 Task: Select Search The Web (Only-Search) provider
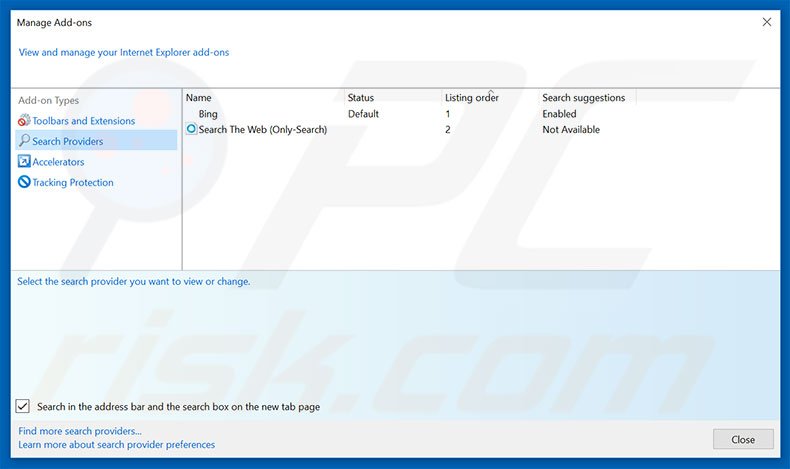pos(262,129)
